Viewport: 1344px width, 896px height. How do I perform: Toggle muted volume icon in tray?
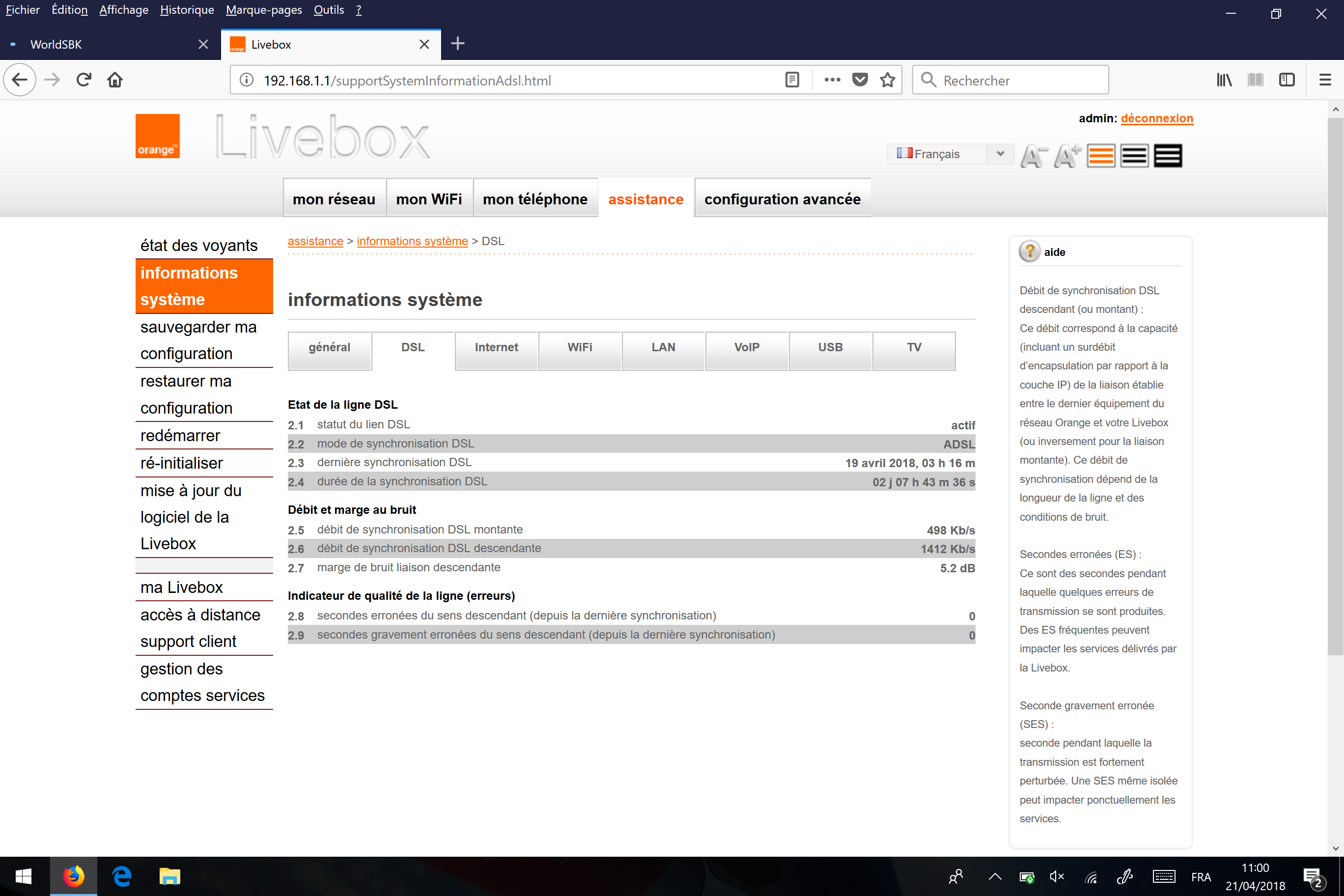pos(1057,876)
